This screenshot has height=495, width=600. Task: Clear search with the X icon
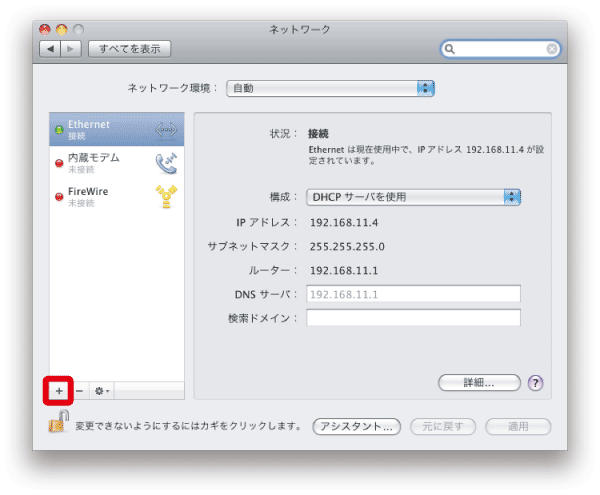click(551, 49)
